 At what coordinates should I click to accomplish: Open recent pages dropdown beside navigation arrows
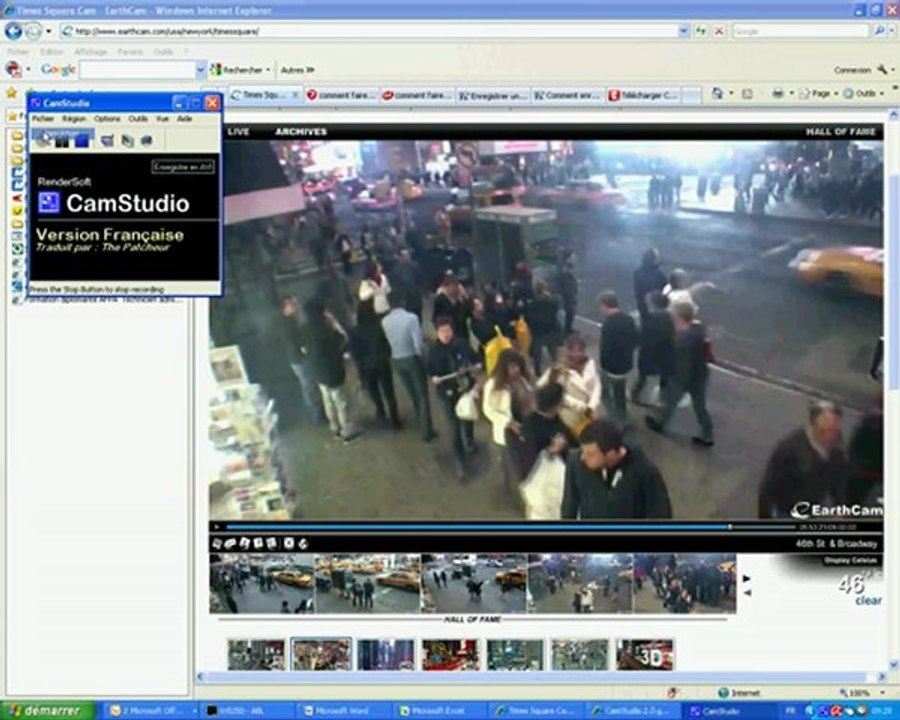(49, 31)
